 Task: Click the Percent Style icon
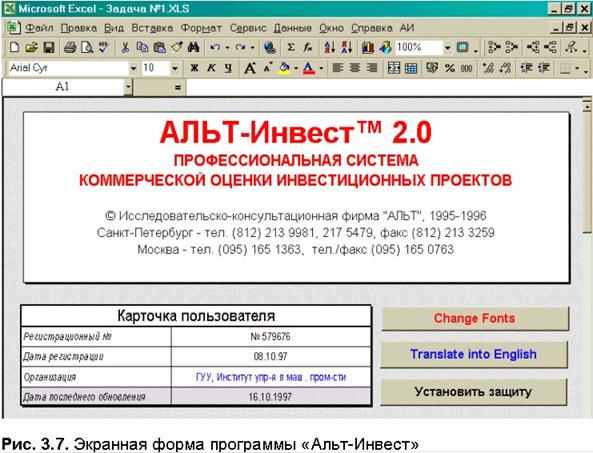pos(449,68)
